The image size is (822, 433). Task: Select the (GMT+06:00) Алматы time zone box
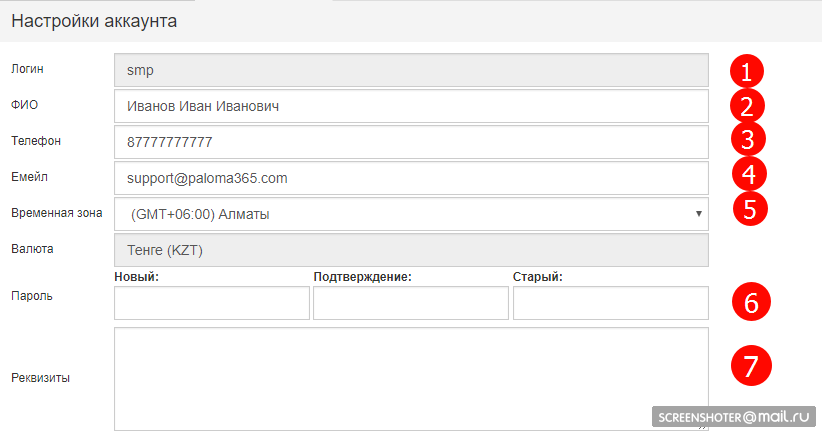click(400, 214)
